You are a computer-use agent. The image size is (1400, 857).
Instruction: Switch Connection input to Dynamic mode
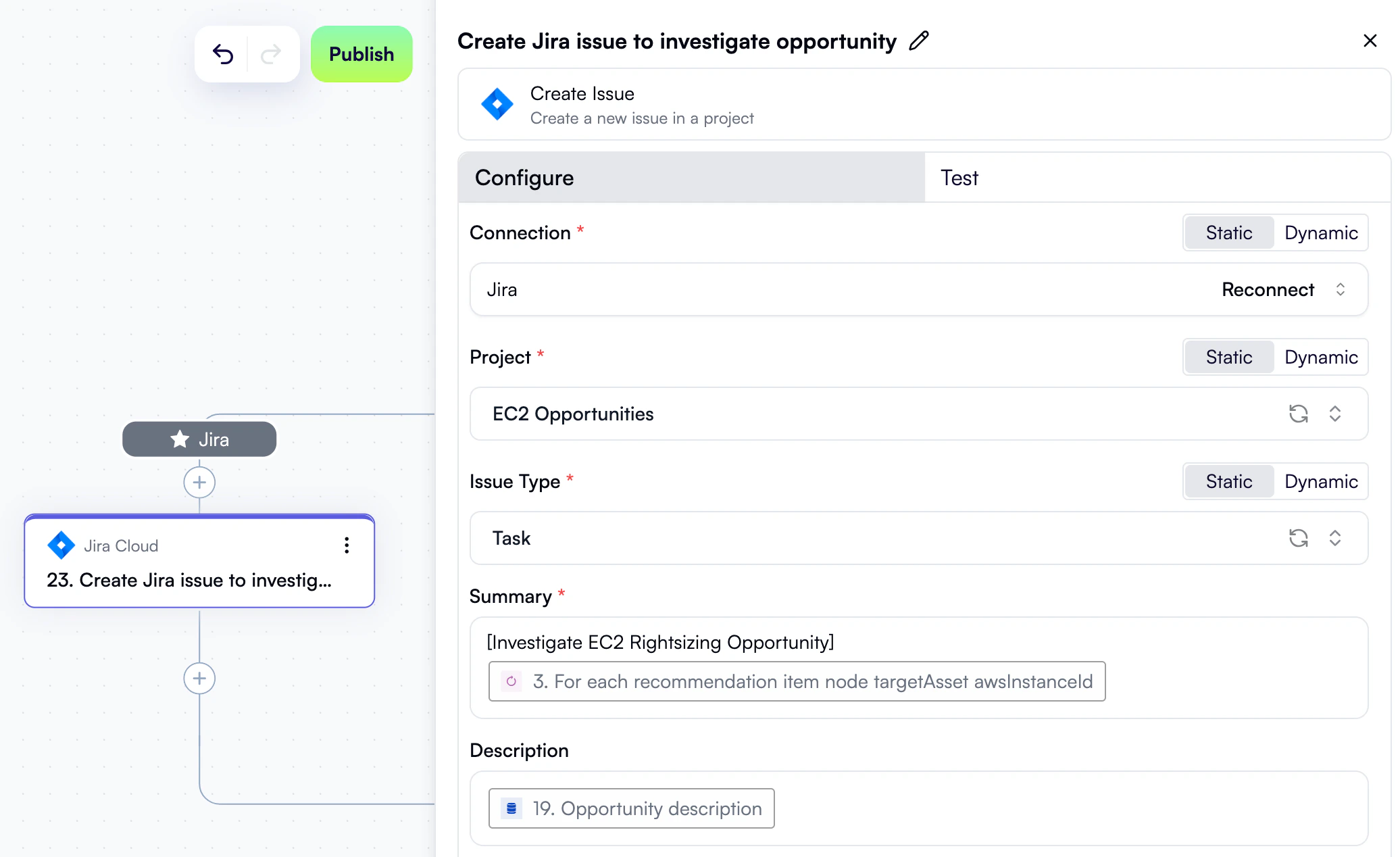[1321, 232]
